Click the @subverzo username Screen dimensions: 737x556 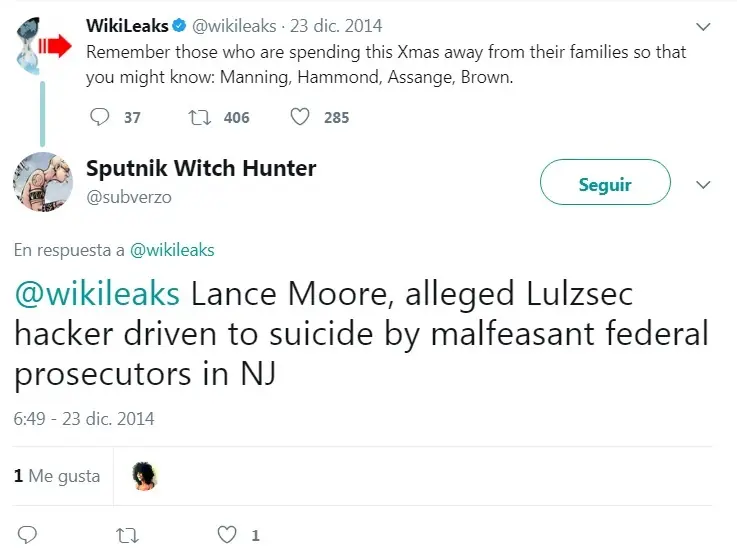[129, 197]
